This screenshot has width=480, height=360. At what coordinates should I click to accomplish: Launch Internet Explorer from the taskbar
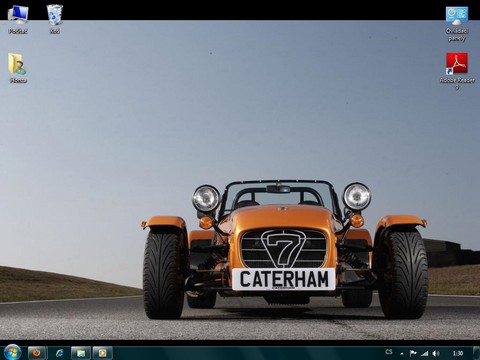[59, 353]
